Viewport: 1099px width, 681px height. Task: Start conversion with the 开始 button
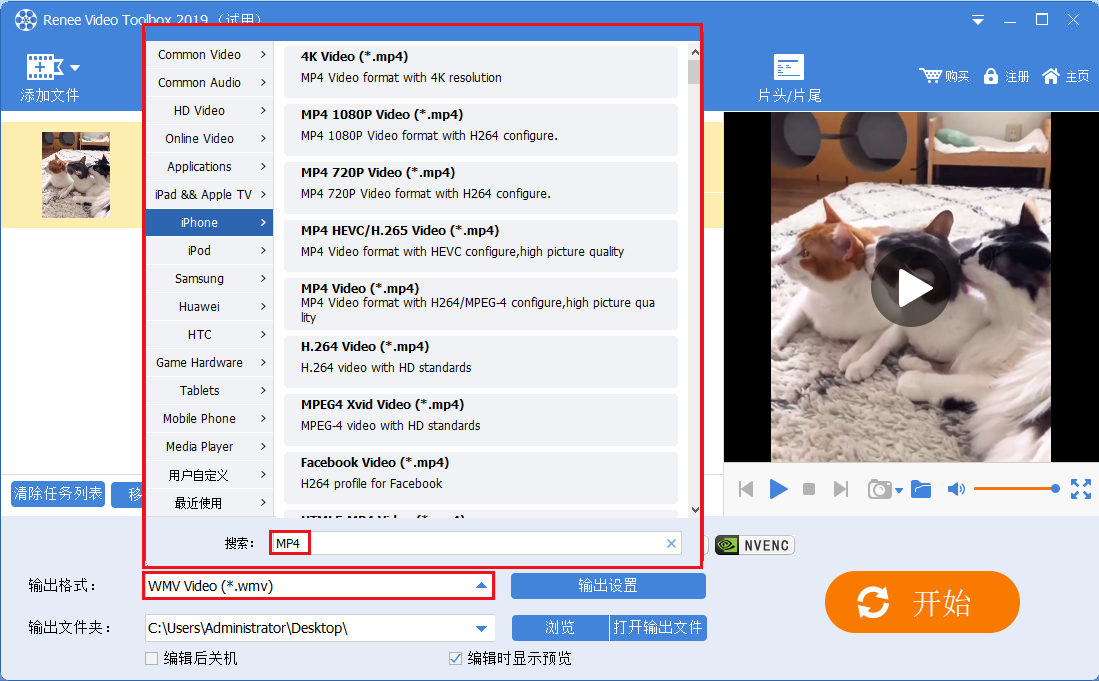[922, 602]
